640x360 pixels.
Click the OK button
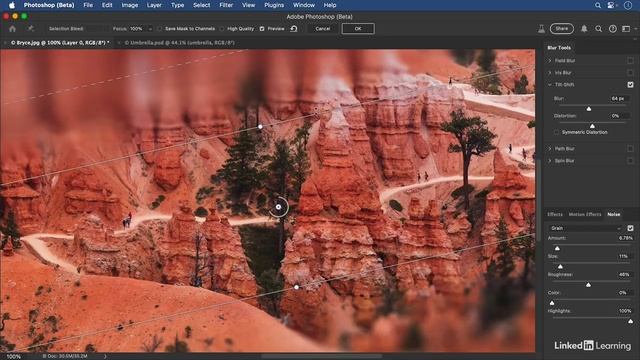[x=358, y=29]
